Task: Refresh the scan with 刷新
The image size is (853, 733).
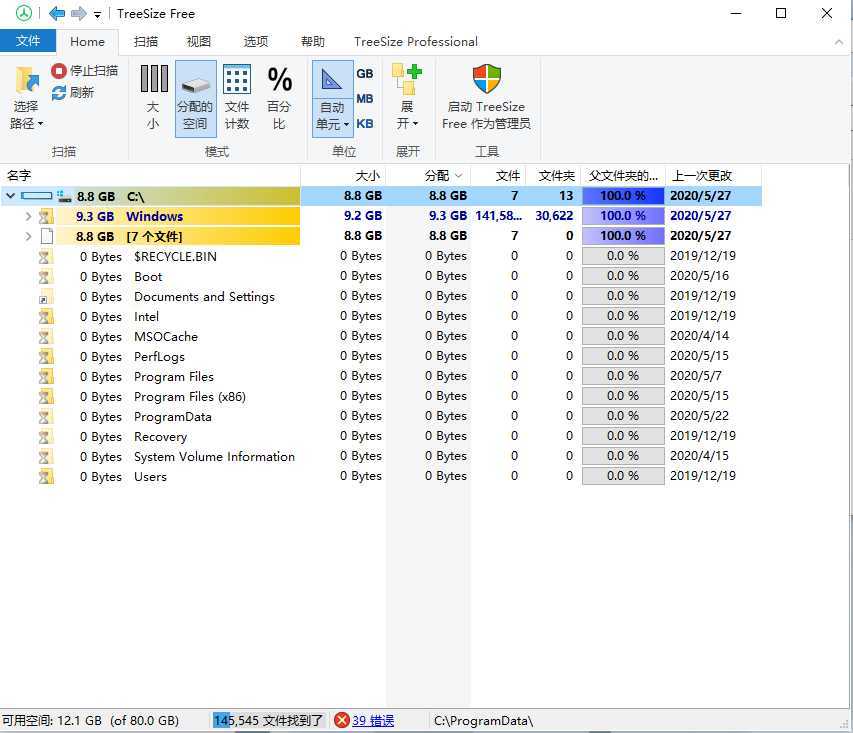Action: pyautogui.click(x=73, y=93)
